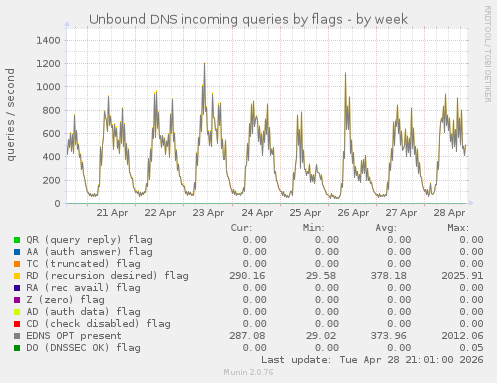Screen dimensions: 497x383
Task: Click the 800 y-axis tick label
Action: [51, 110]
